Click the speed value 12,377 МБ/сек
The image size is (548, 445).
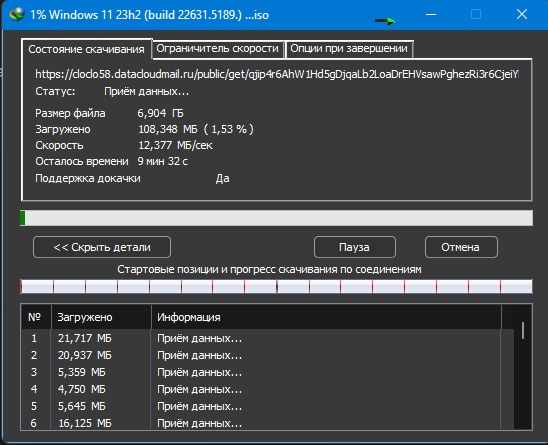coord(175,145)
